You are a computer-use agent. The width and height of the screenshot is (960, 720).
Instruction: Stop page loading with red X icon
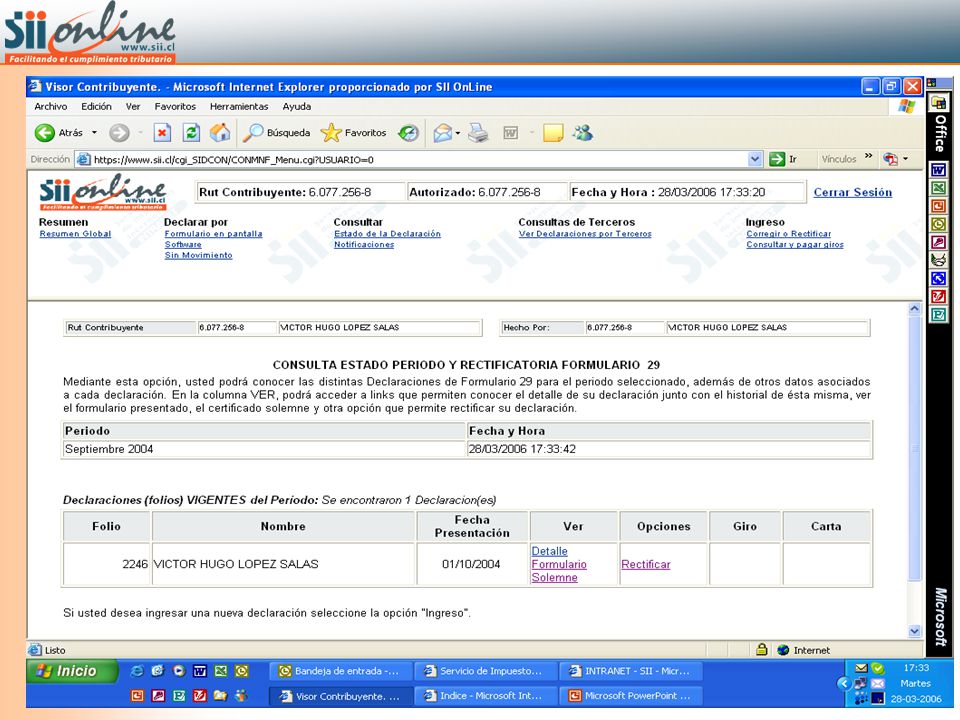click(x=162, y=132)
